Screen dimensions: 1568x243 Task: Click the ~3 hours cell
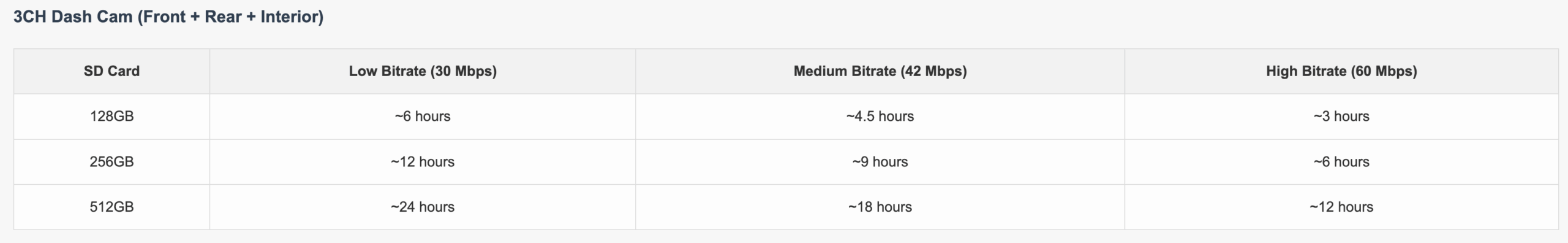tap(1341, 117)
